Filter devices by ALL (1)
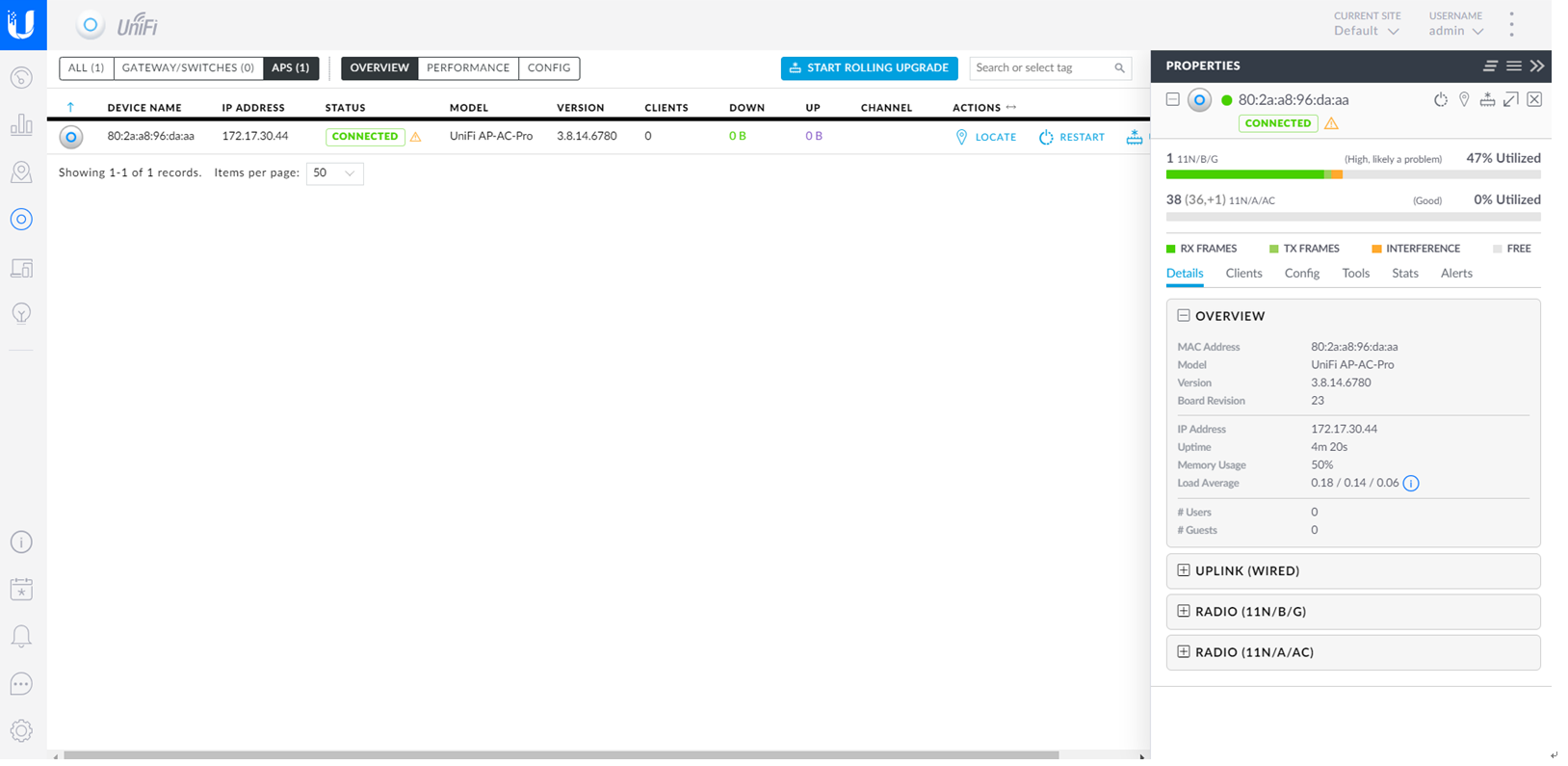 point(86,68)
